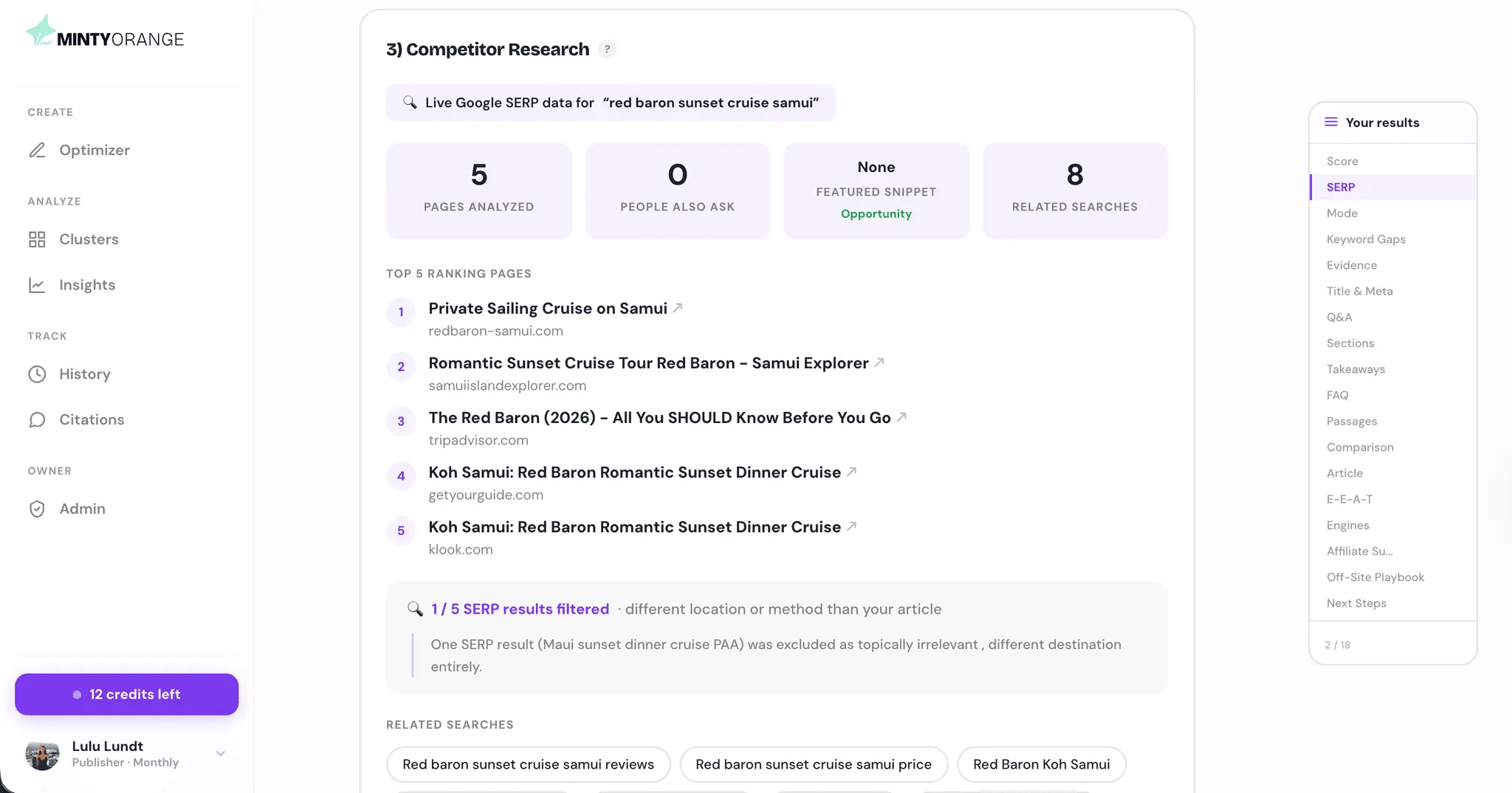Click the redbaron-samui.com domain text

click(496, 331)
